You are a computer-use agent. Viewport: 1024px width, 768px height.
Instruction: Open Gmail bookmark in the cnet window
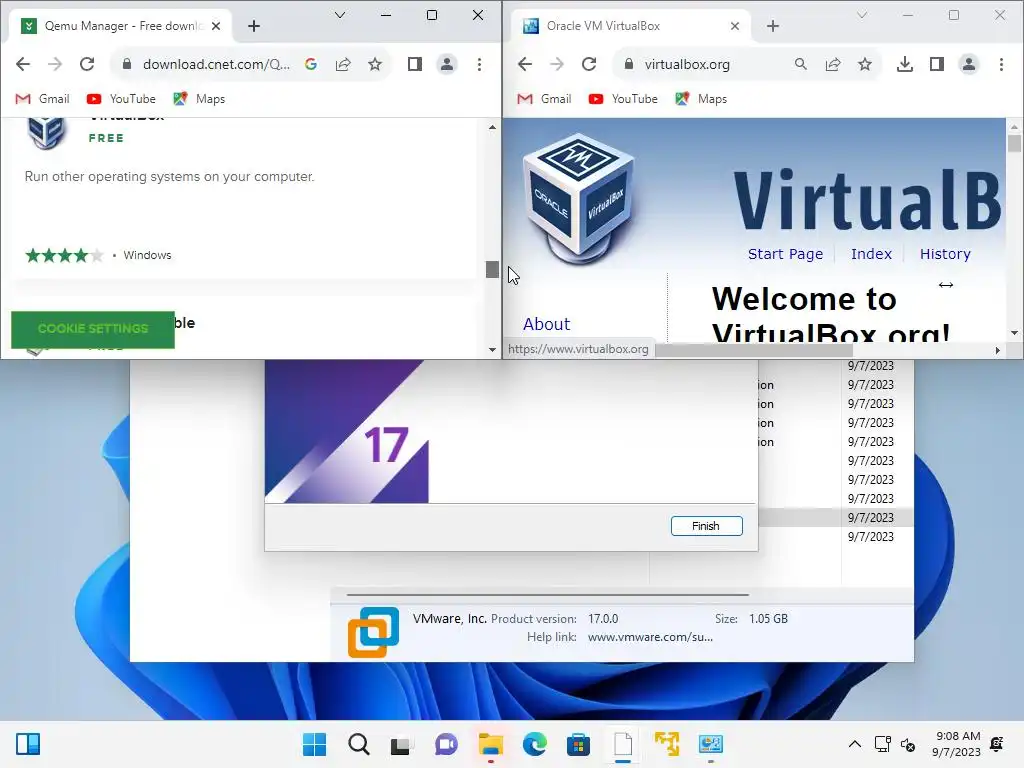pyautogui.click(x=42, y=99)
